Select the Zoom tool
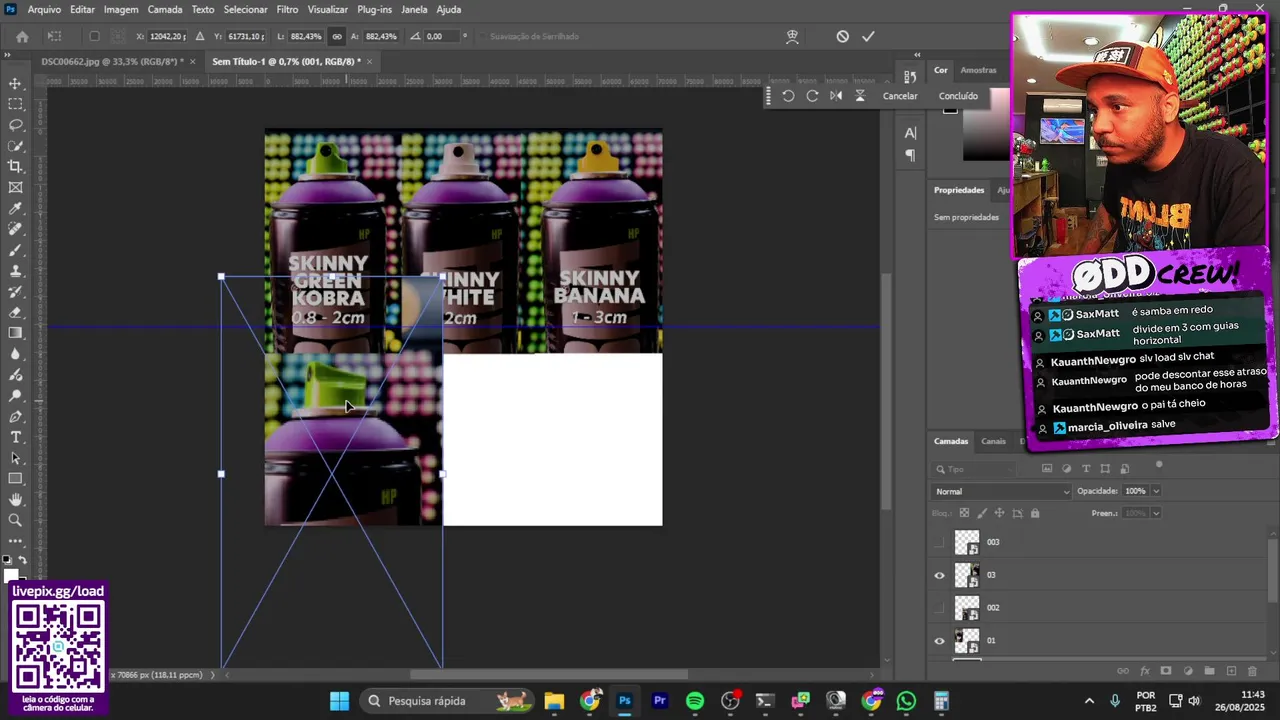This screenshot has height=720, width=1280. coord(15,520)
